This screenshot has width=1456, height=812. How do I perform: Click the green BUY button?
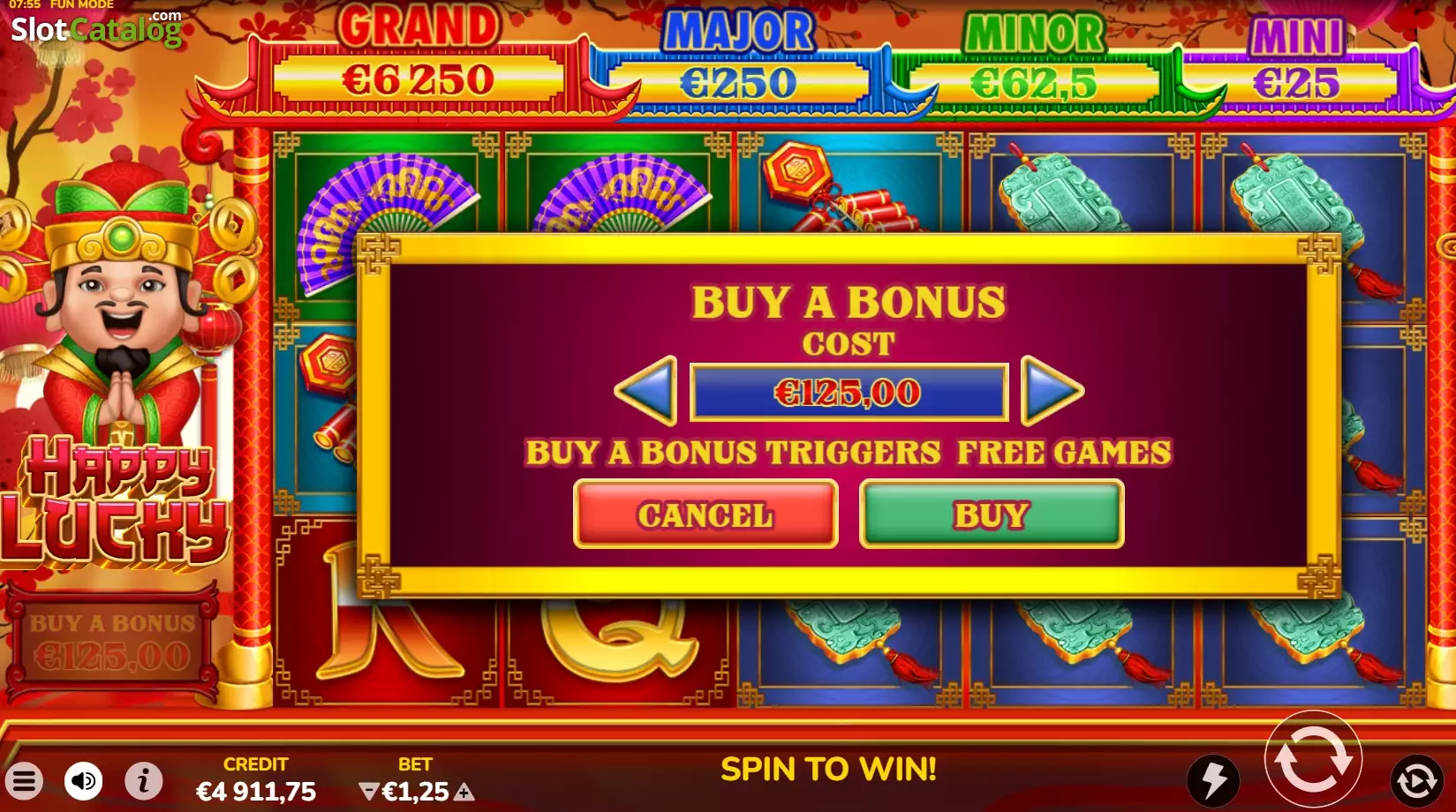(992, 515)
